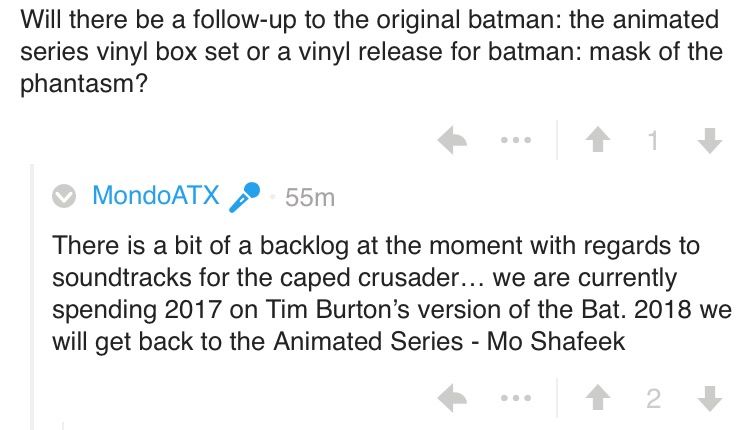Click the vertical divider beside the question's upvote arrow

click(x=557, y=142)
